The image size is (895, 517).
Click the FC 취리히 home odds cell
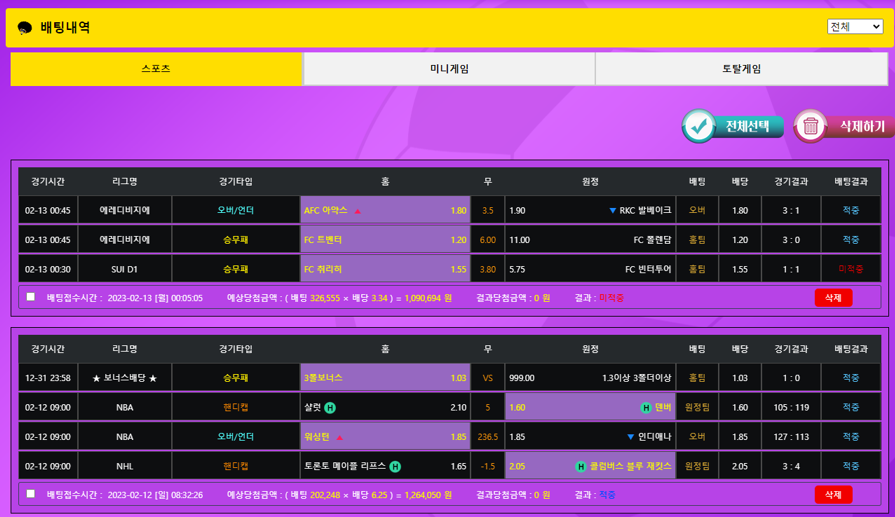click(385, 269)
